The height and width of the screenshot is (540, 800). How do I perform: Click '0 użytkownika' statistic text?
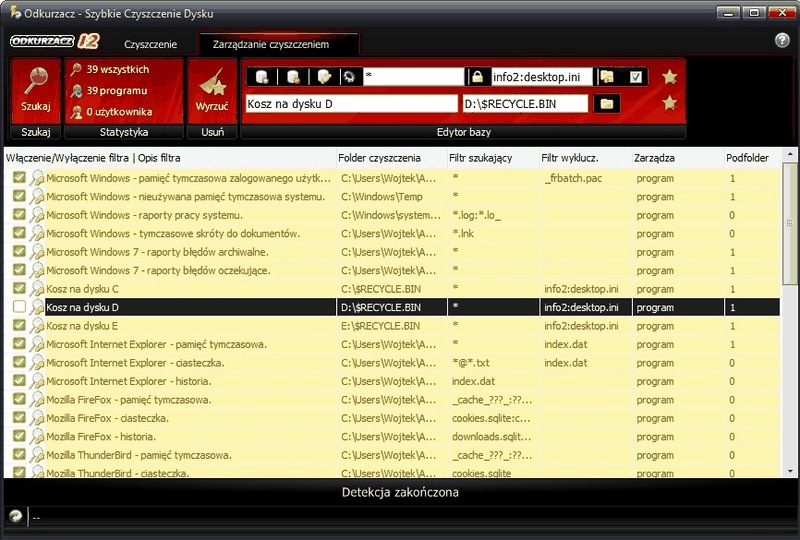(119, 112)
